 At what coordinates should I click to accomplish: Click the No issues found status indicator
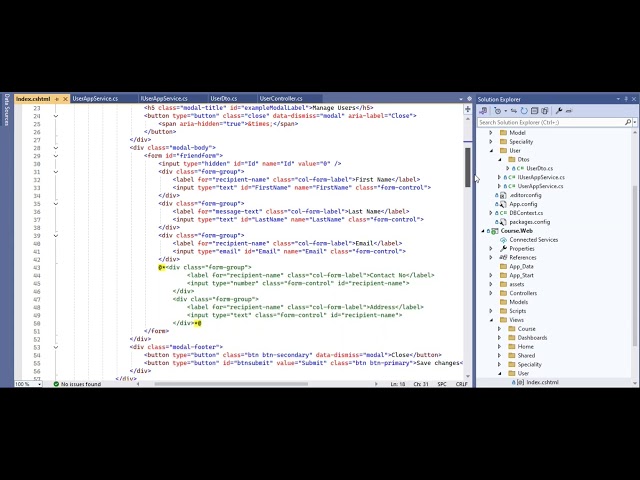(x=78, y=384)
